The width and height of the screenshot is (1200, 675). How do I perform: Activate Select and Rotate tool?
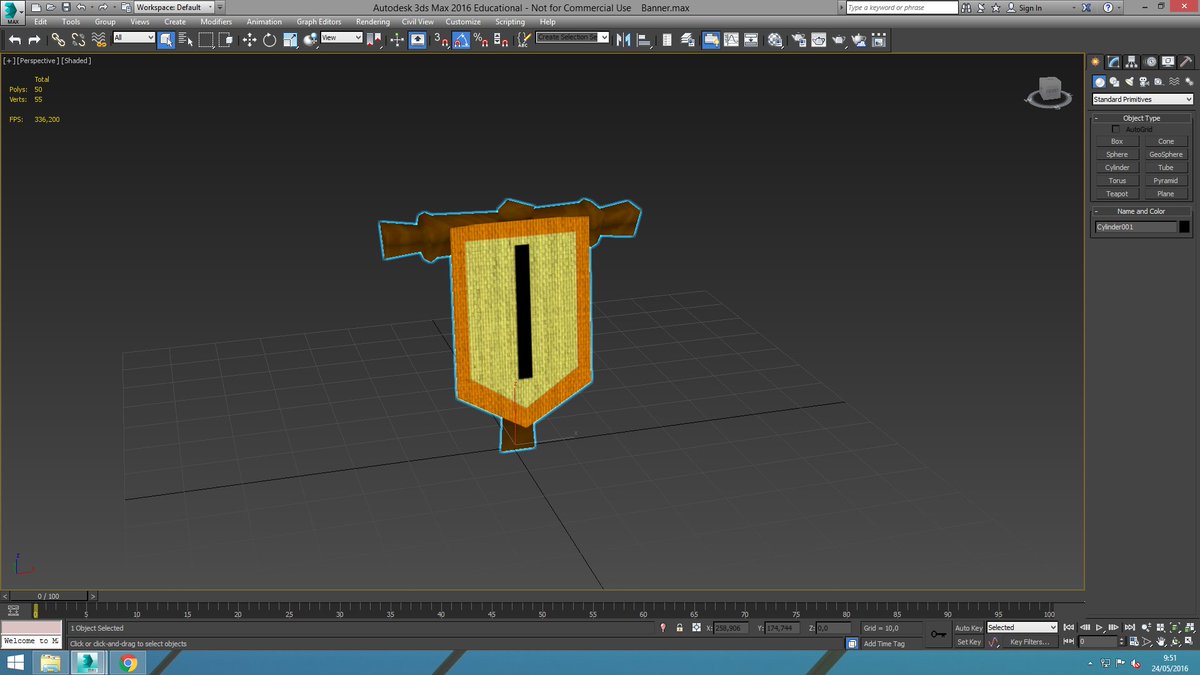tap(270, 40)
